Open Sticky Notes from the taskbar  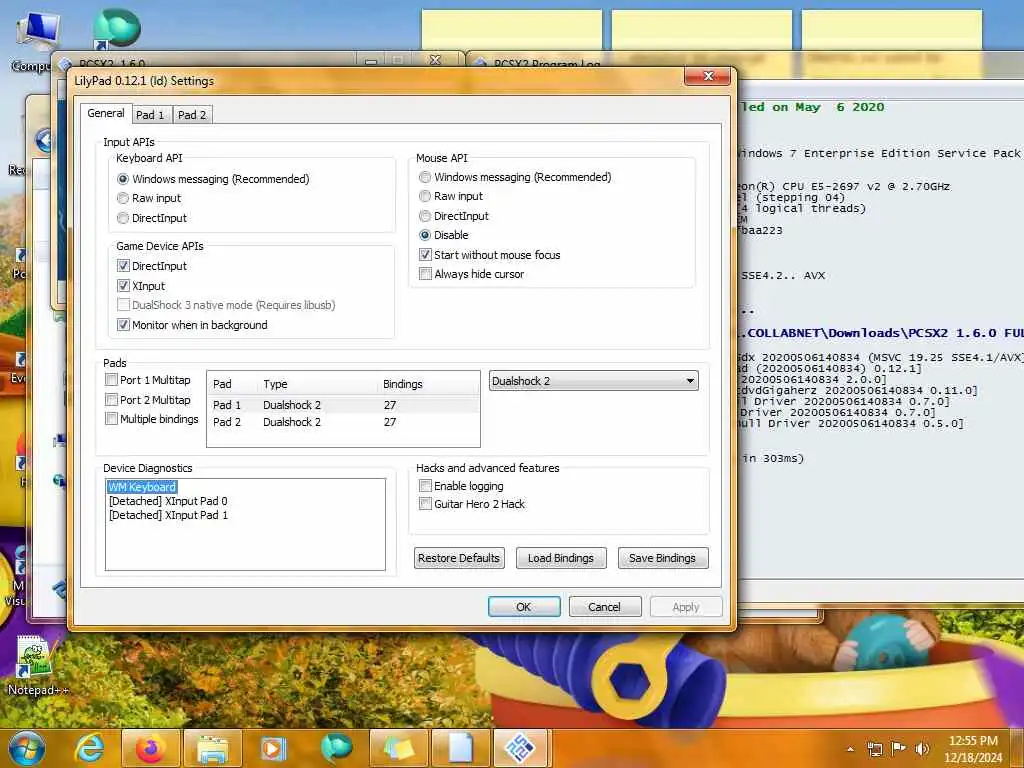pyautogui.click(x=398, y=748)
